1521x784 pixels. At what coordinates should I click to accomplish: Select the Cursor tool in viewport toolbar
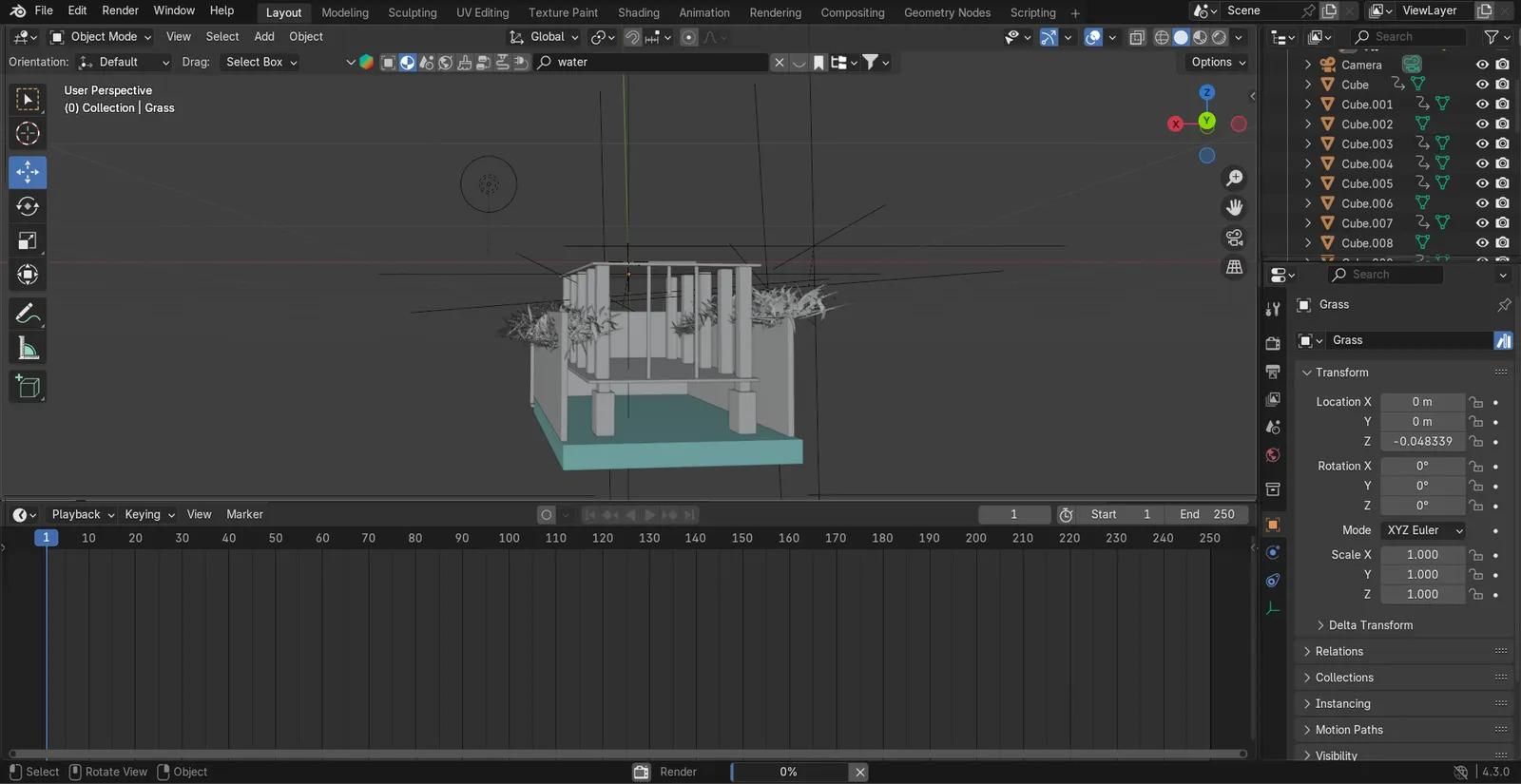(x=28, y=134)
